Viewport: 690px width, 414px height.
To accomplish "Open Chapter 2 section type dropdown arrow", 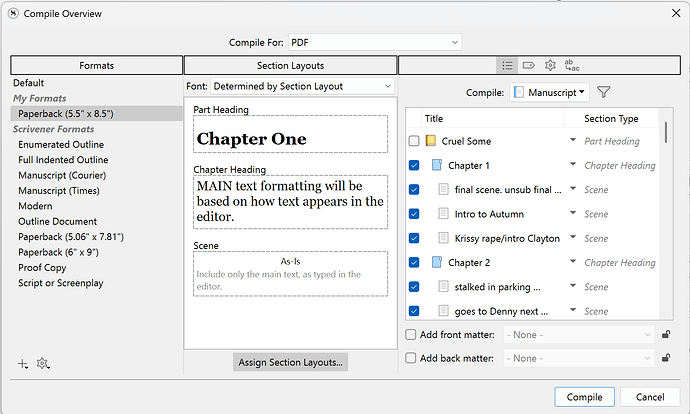I will [573, 261].
